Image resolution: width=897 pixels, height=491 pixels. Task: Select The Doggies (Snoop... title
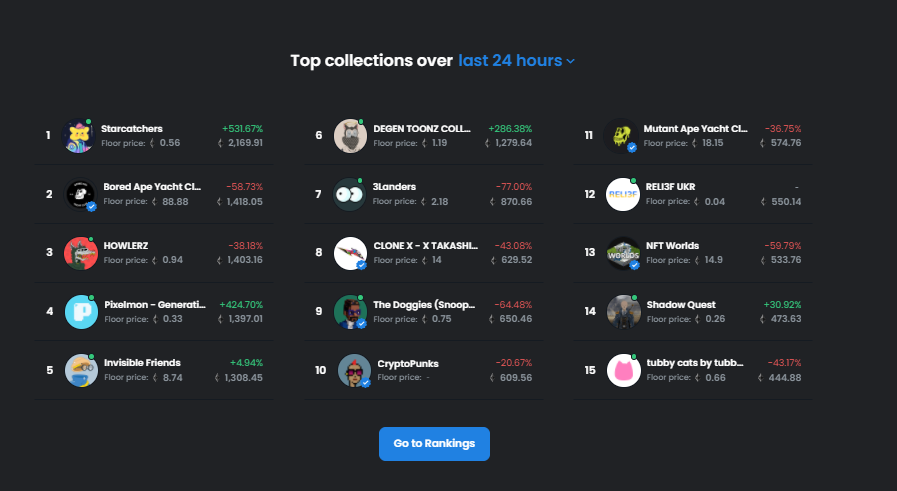coord(424,304)
